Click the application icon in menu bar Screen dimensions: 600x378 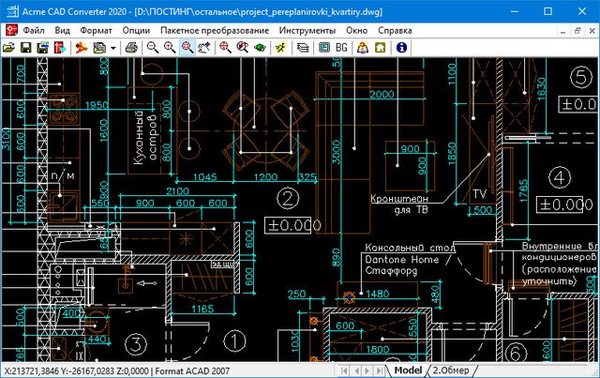tap(11, 31)
